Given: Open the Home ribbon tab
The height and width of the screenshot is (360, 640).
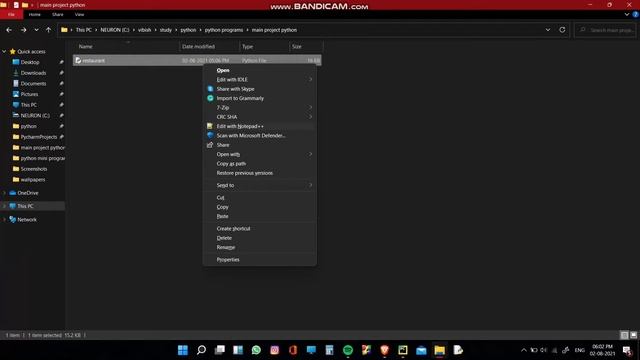Looking at the screenshot, I should coord(35,14).
